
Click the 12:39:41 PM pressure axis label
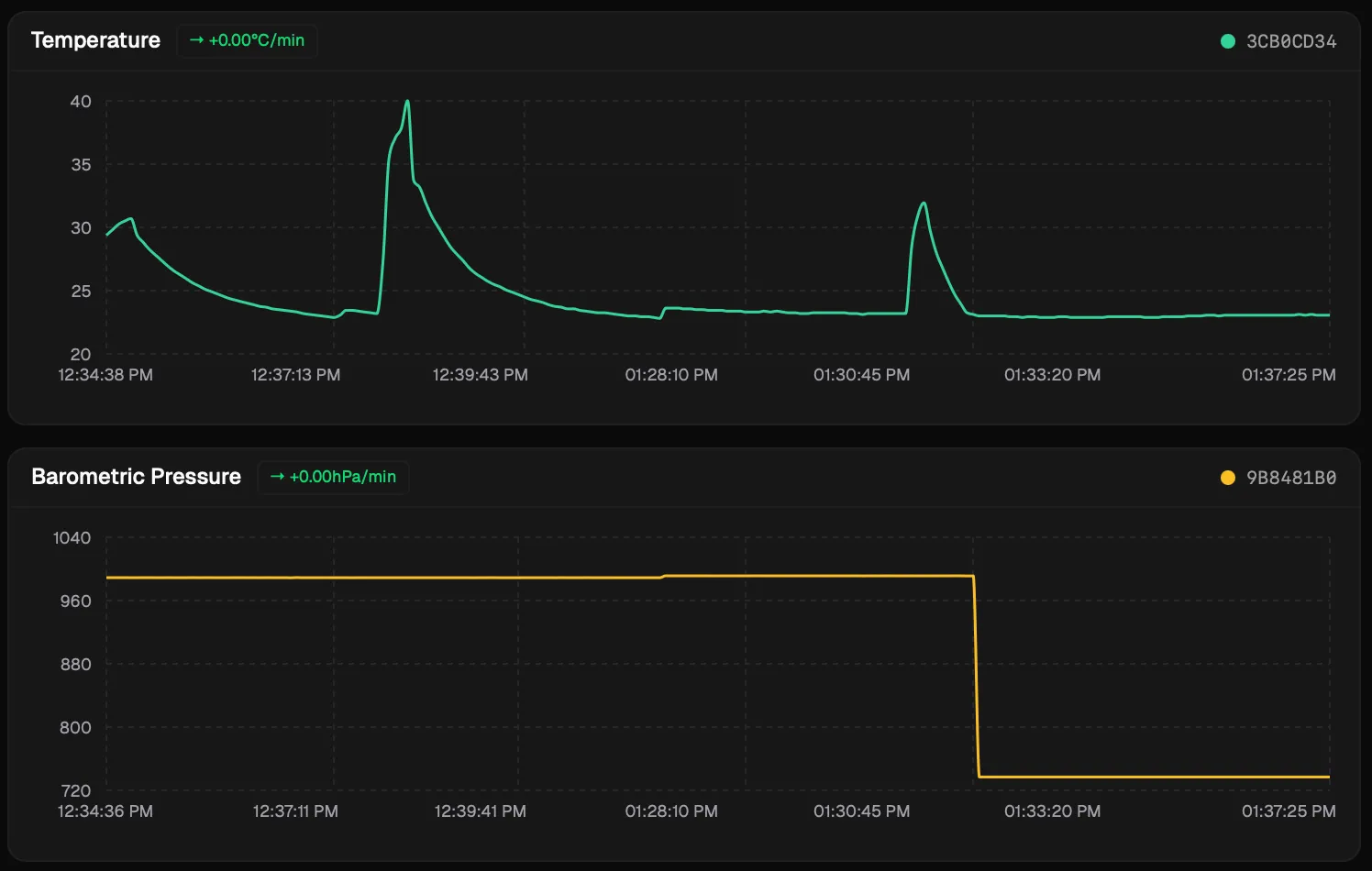click(x=480, y=811)
